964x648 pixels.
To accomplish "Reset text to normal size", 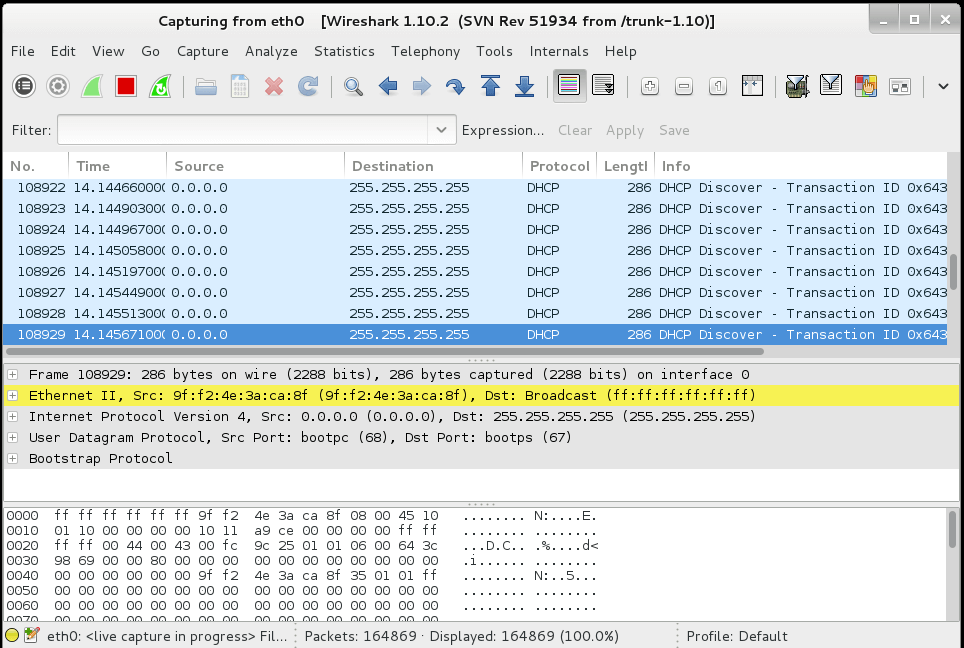I will [717, 86].
